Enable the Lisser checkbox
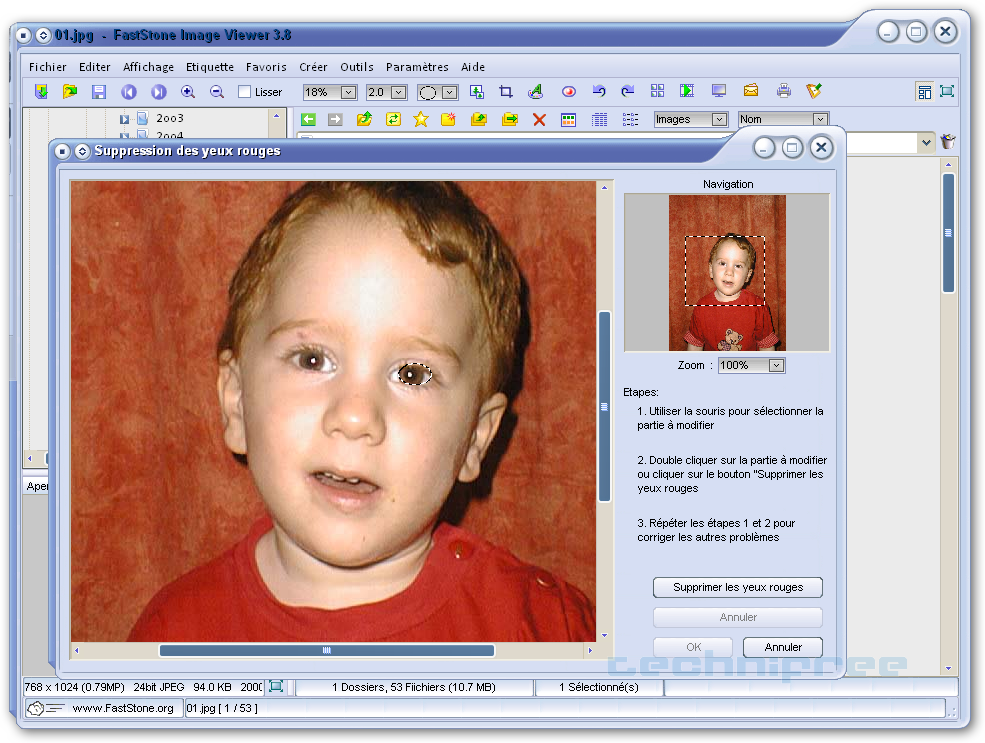 pyautogui.click(x=245, y=92)
